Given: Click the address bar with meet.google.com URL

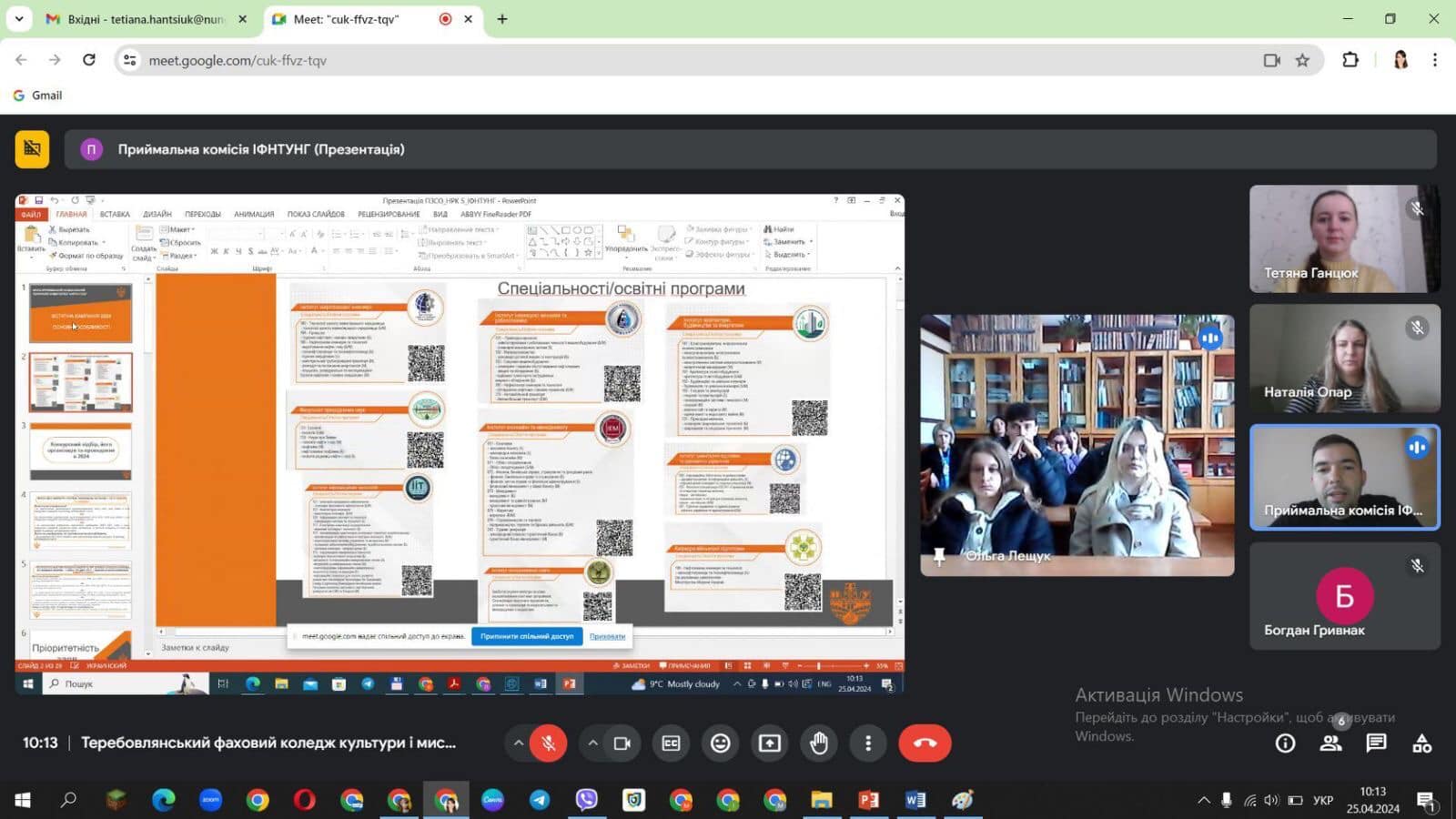Looking at the screenshot, I should (x=637, y=60).
